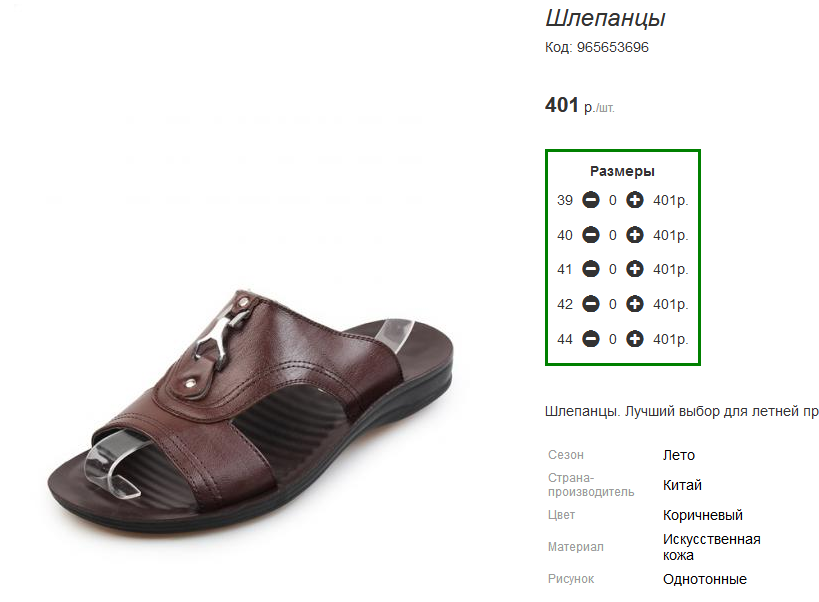Viewport: 819px width, 602px height.
Task: Open the brown sandal product image
Action: coord(251,412)
